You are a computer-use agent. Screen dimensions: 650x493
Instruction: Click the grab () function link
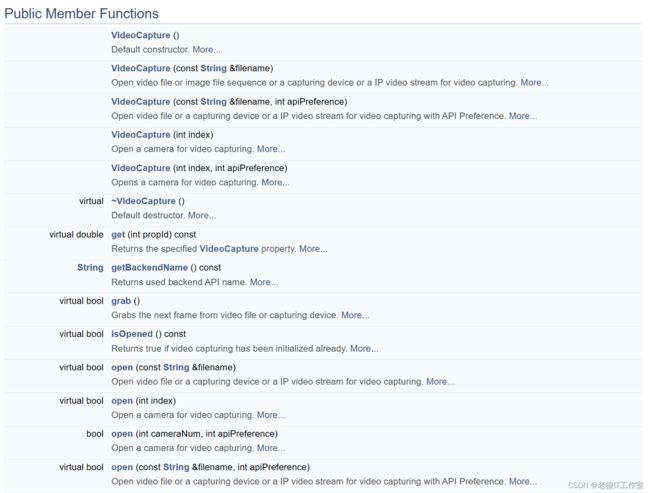tap(121, 301)
